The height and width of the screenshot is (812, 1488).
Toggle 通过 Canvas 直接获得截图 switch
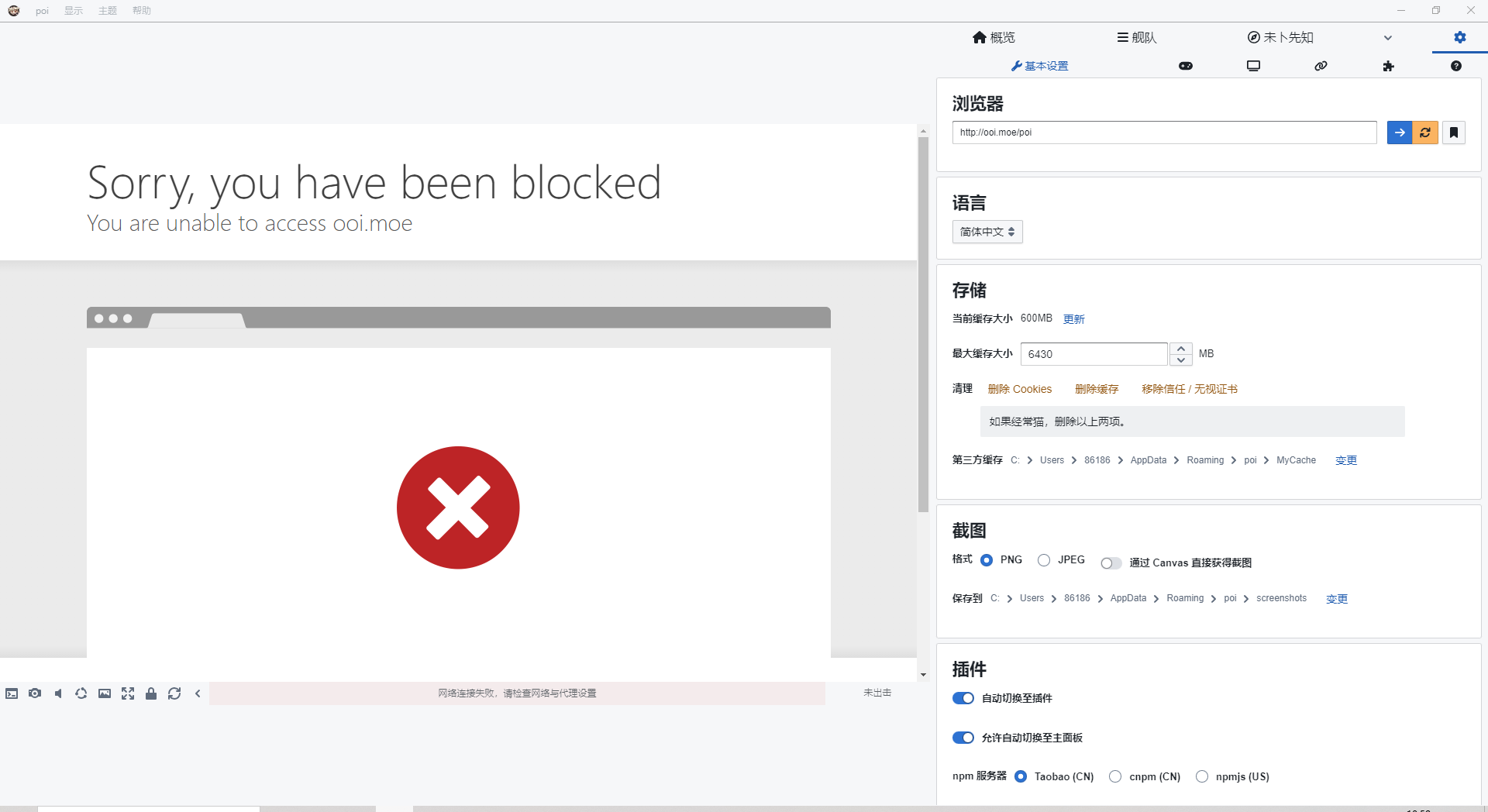[1111, 563]
